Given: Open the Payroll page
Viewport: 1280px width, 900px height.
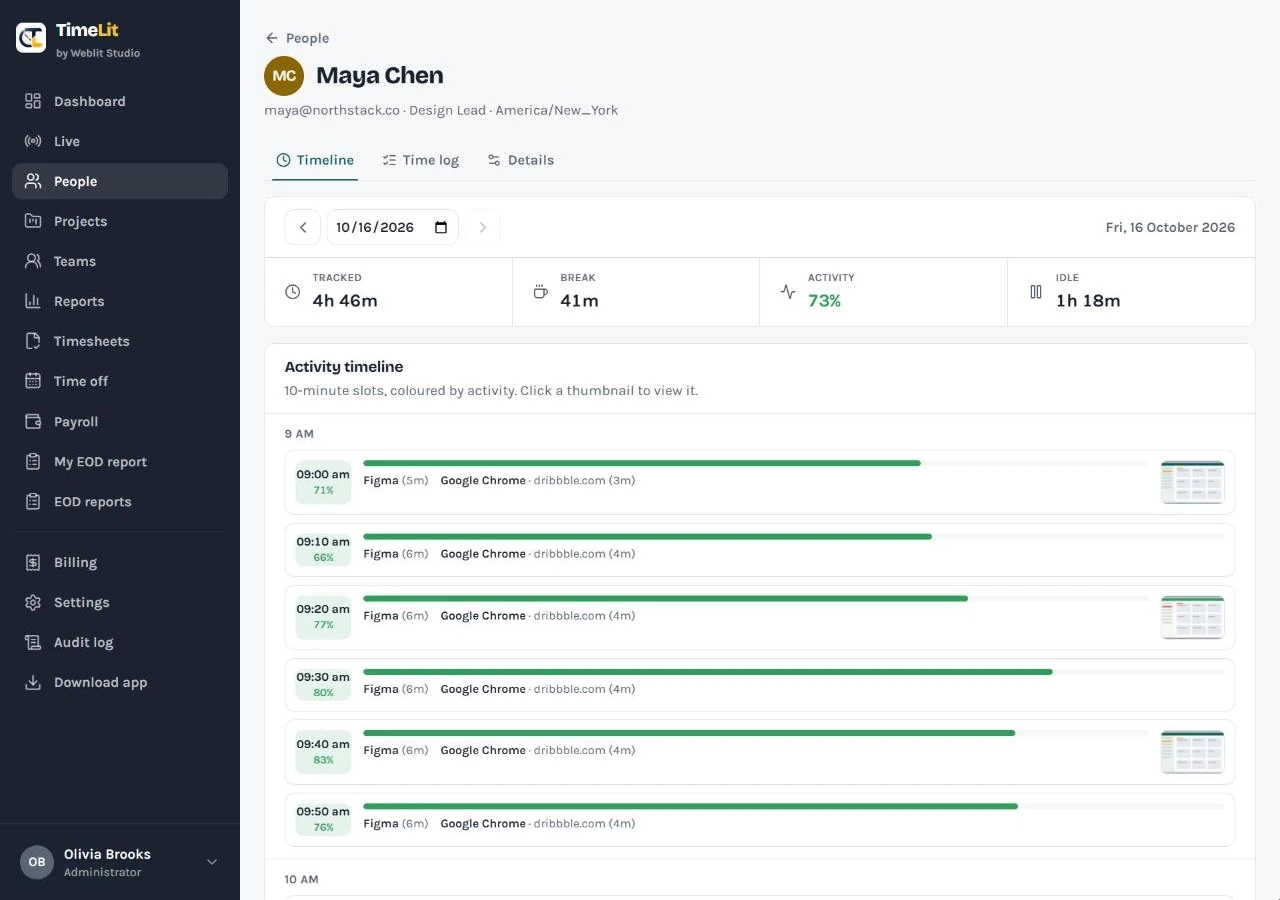Looking at the screenshot, I should coord(120,422).
